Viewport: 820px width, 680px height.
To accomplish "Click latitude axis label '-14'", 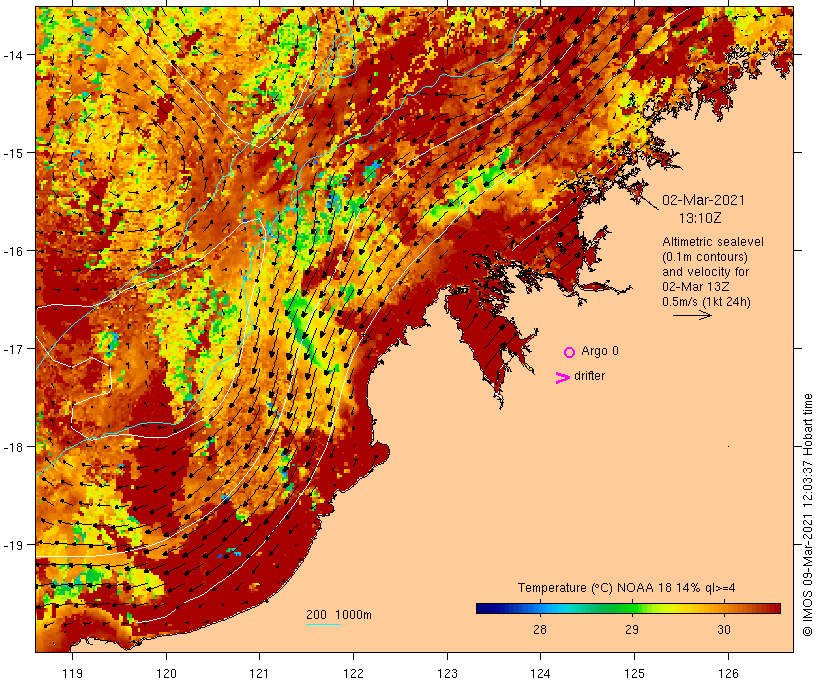I will (13, 55).
